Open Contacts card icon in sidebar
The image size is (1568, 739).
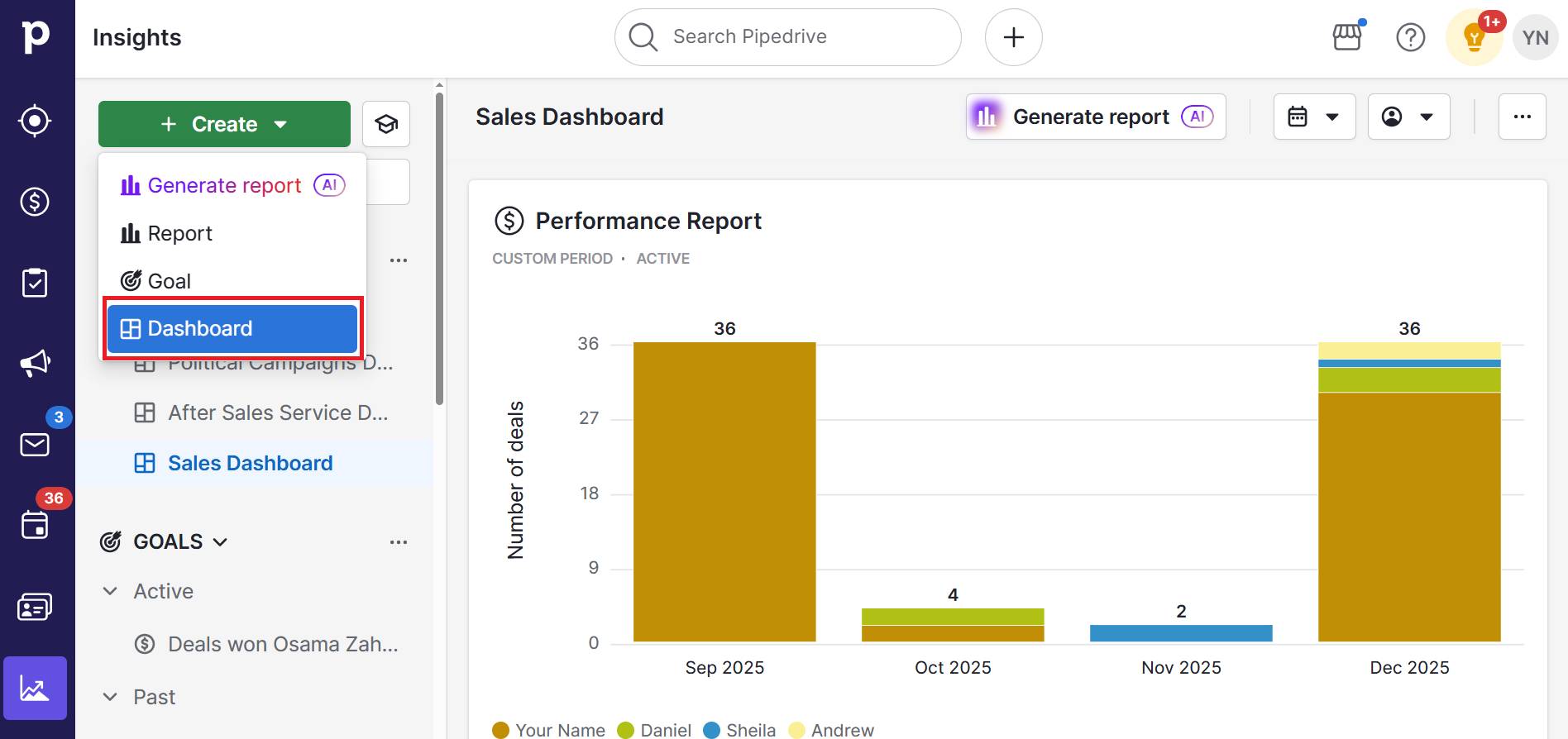tap(35, 608)
